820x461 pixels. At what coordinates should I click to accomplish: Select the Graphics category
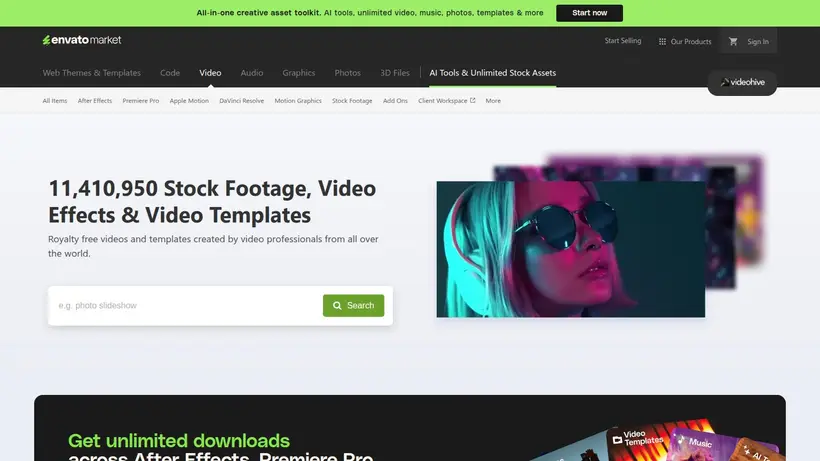tap(299, 73)
